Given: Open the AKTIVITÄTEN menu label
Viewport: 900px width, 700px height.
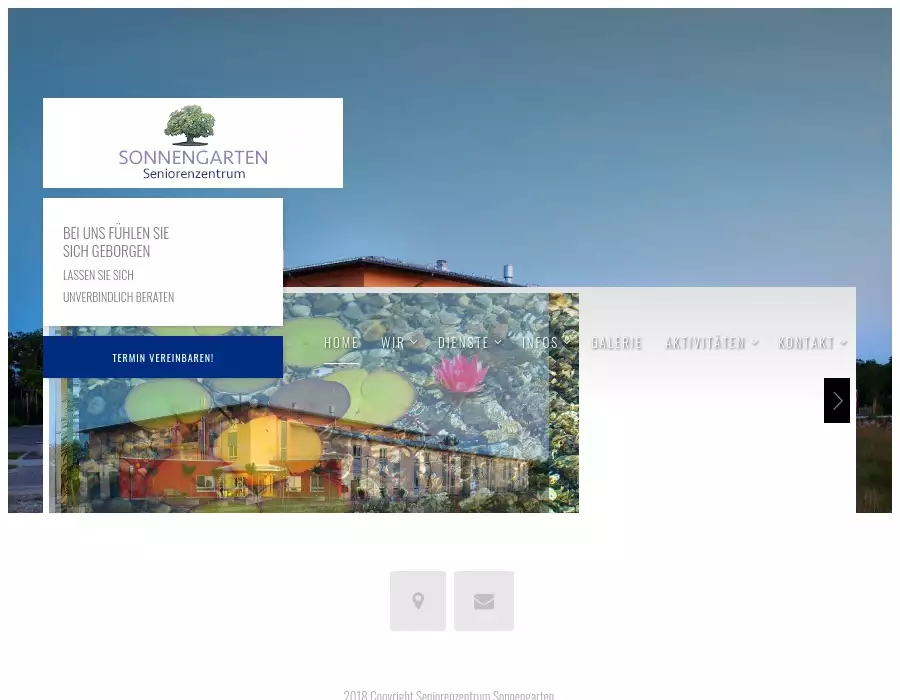Looking at the screenshot, I should coord(705,343).
